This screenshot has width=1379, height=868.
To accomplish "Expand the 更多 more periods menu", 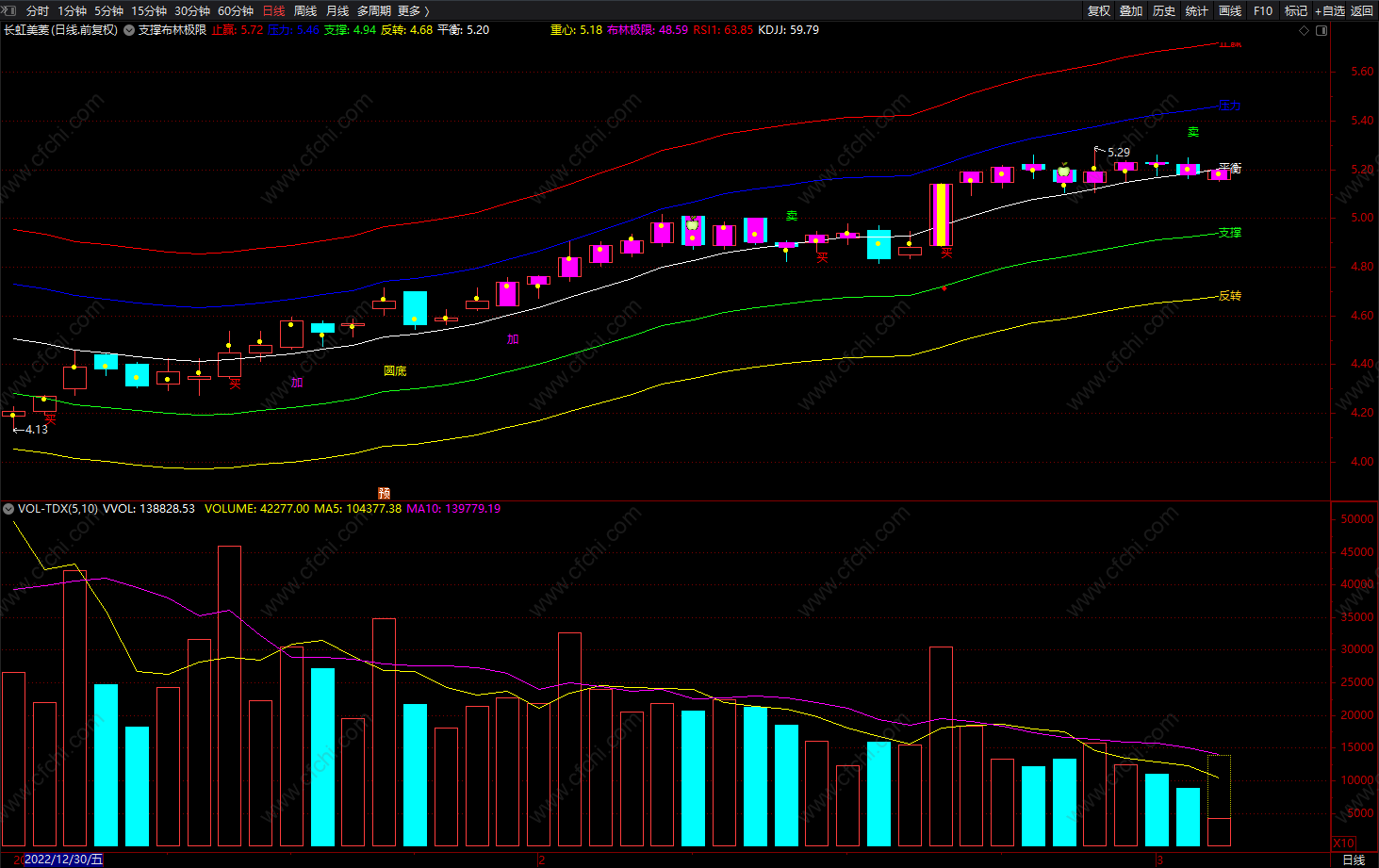I will [x=413, y=10].
